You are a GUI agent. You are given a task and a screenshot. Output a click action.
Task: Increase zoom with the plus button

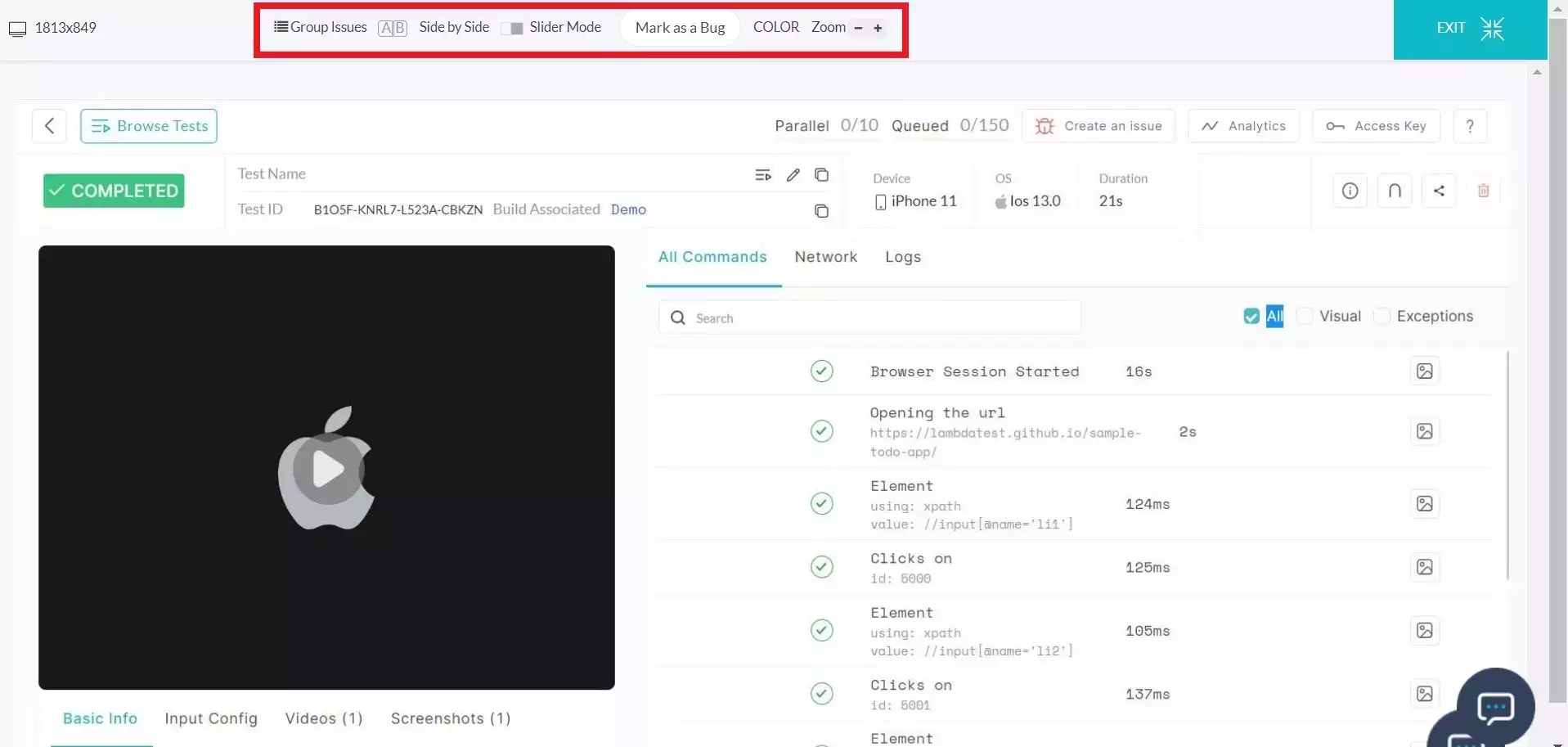pyautogui.click(x=878, y=29)
